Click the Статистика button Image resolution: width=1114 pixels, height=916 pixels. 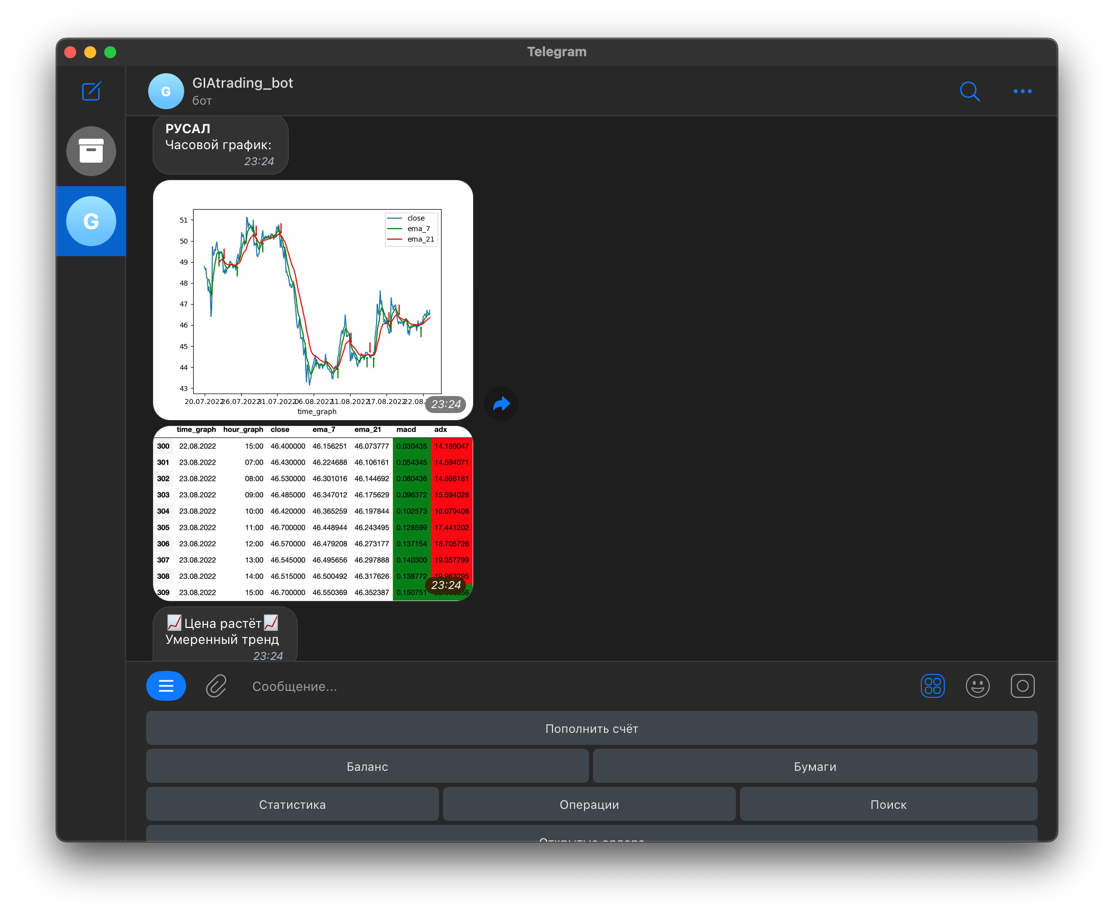[292, 804]
